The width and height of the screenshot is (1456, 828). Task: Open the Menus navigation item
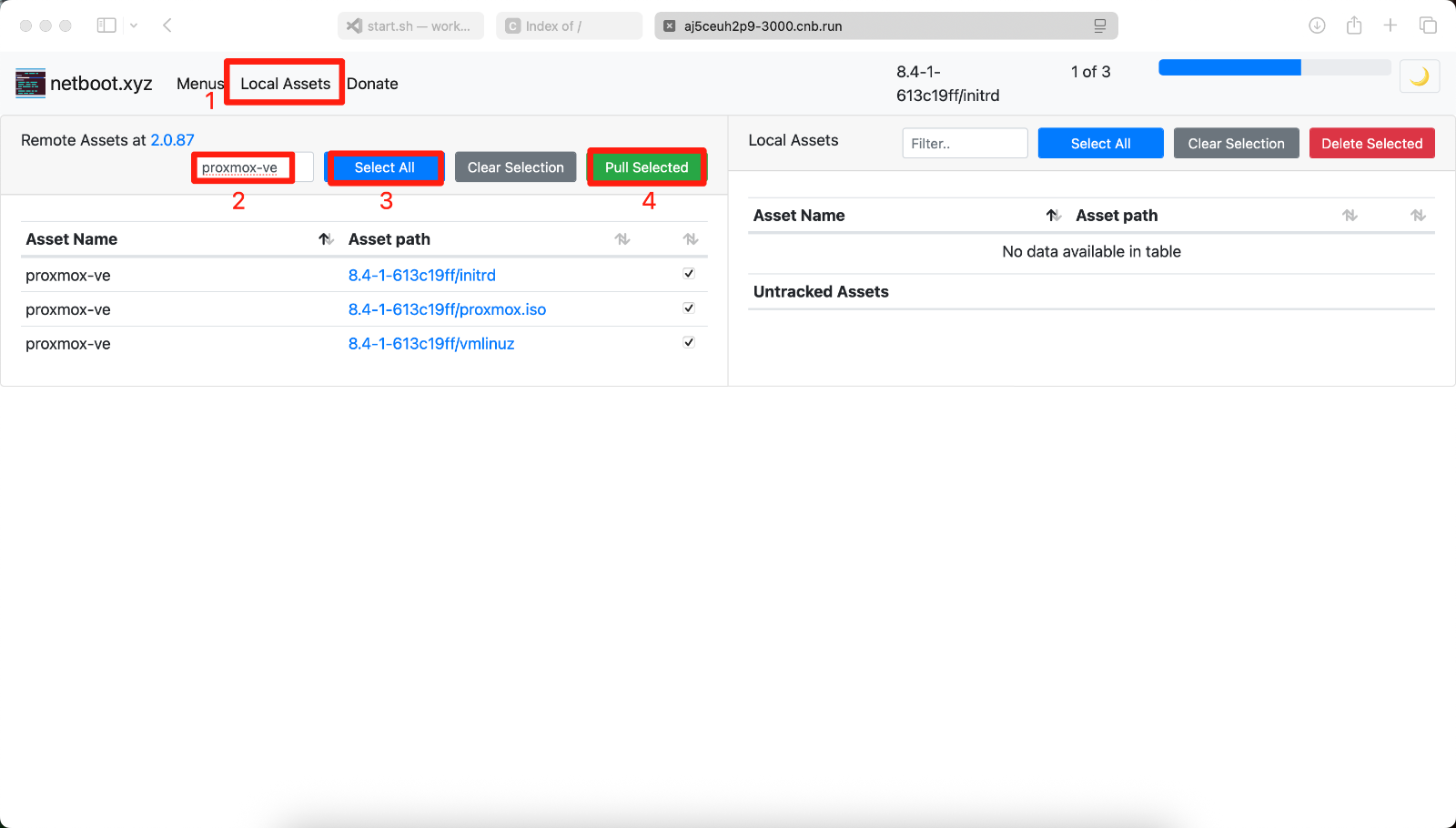point(199,84)
